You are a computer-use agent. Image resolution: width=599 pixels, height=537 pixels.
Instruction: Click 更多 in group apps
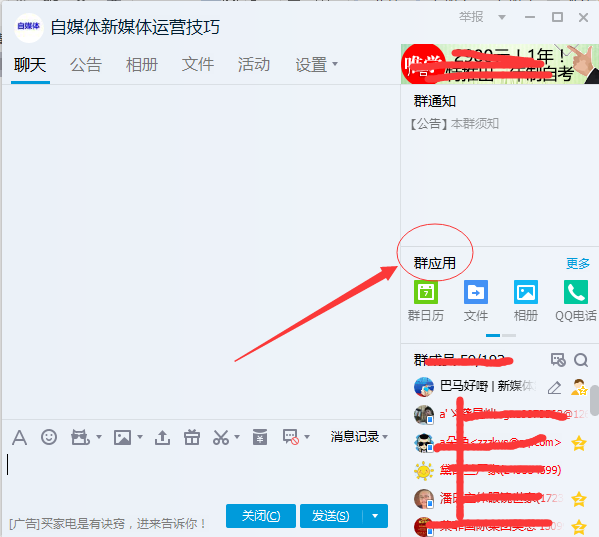(578, 263)
